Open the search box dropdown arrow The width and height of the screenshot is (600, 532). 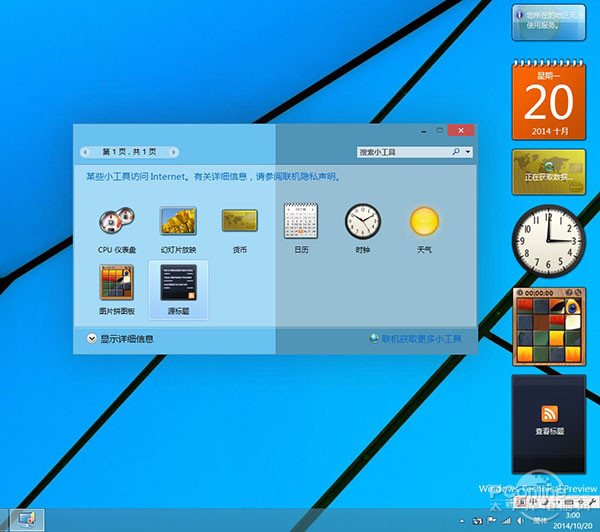468,152
